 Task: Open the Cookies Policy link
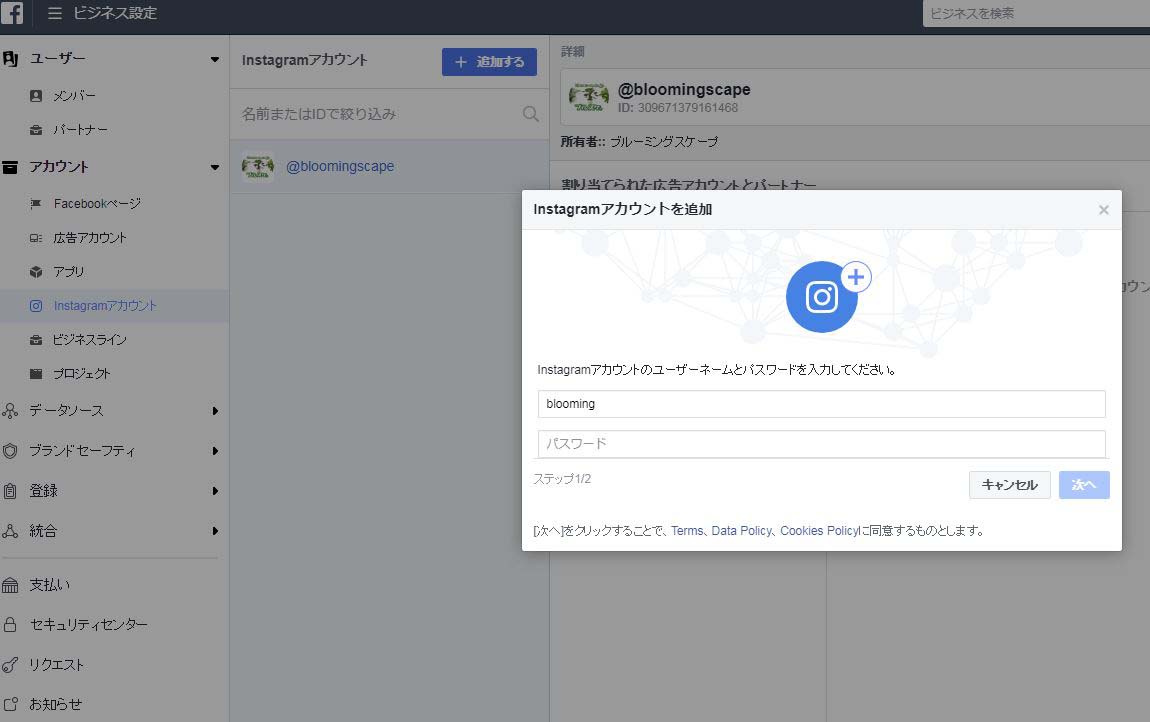coord(819,530)
